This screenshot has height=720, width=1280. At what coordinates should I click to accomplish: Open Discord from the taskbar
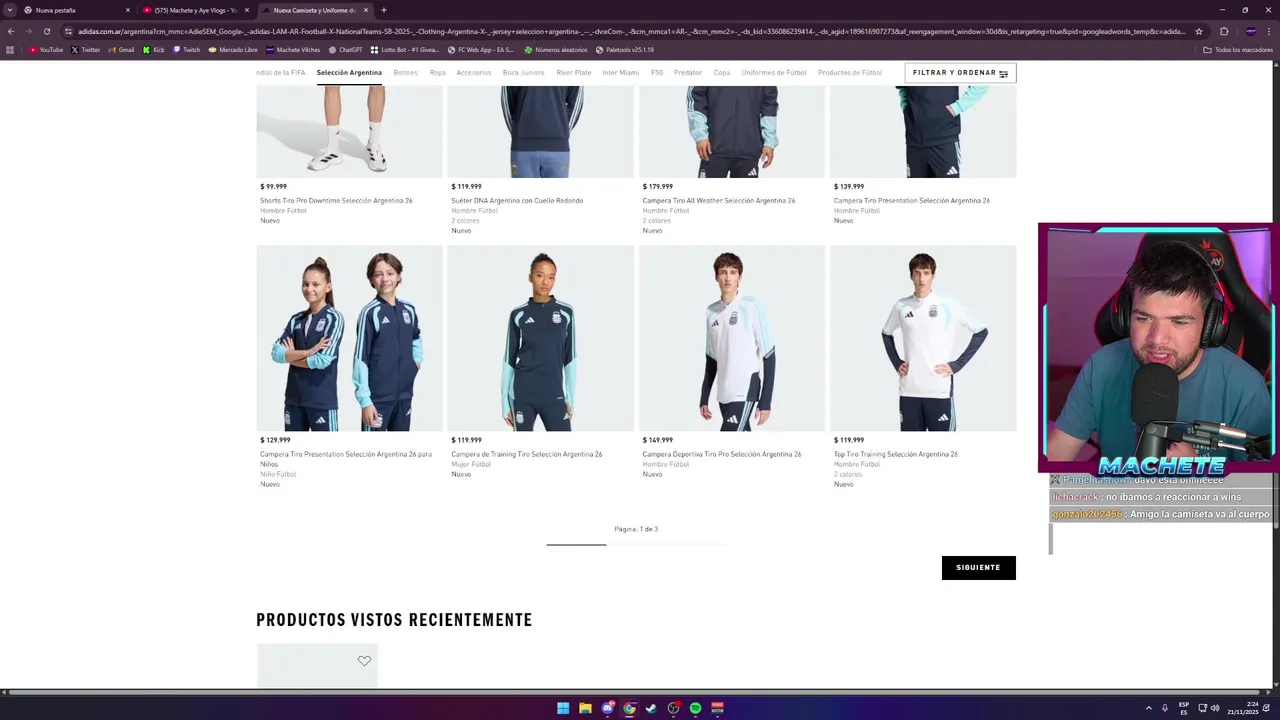pyautogui.click(x=607, y=708)
